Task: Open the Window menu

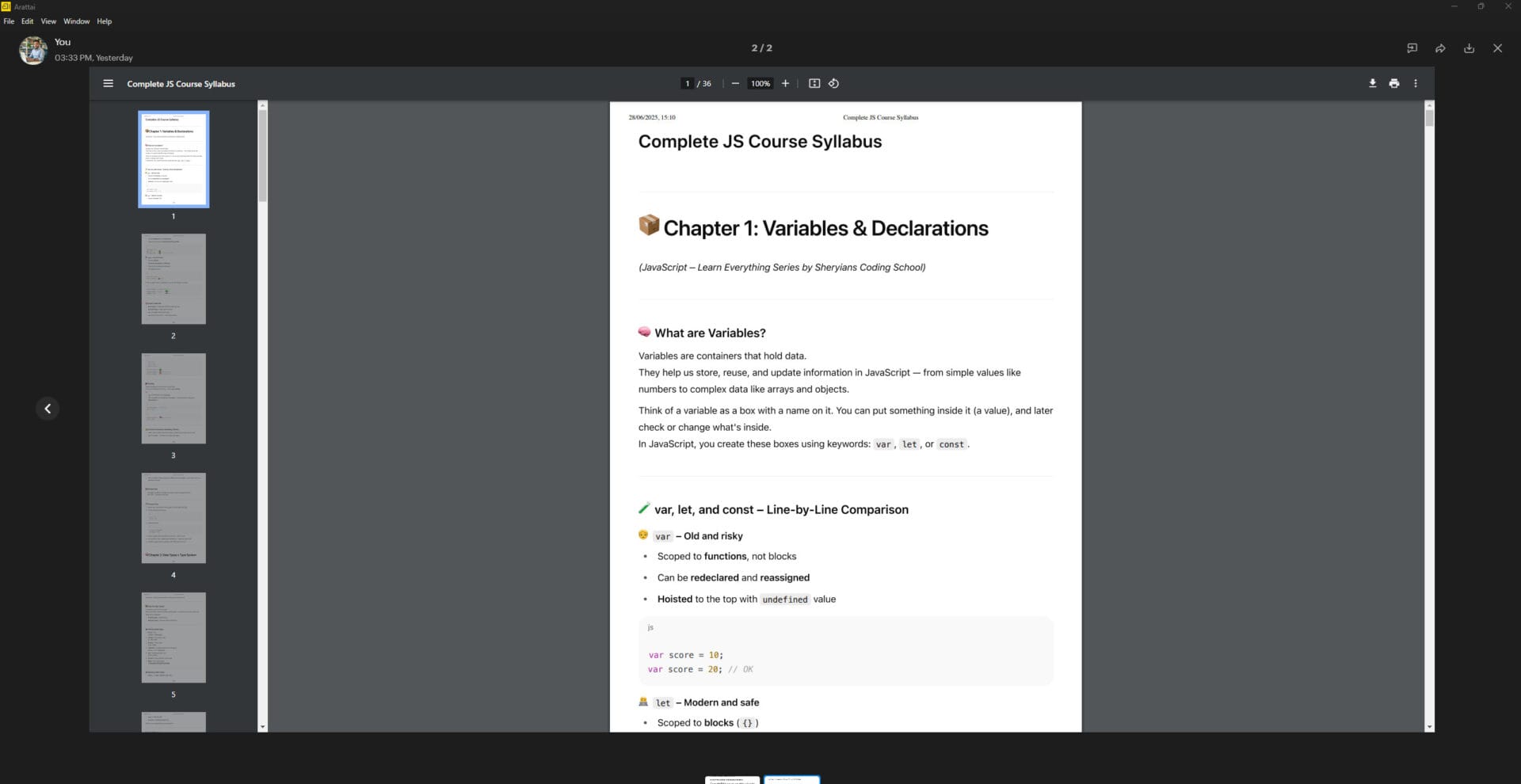Action: [77, 21]
